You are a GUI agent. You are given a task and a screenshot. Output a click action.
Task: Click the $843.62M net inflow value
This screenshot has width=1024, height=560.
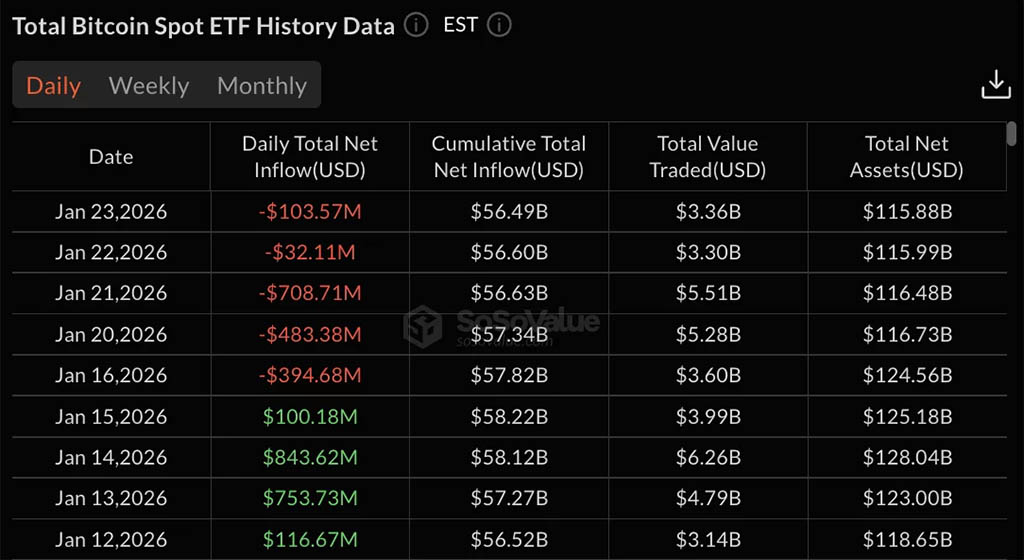pyautogui.click(x=310, y=458)
